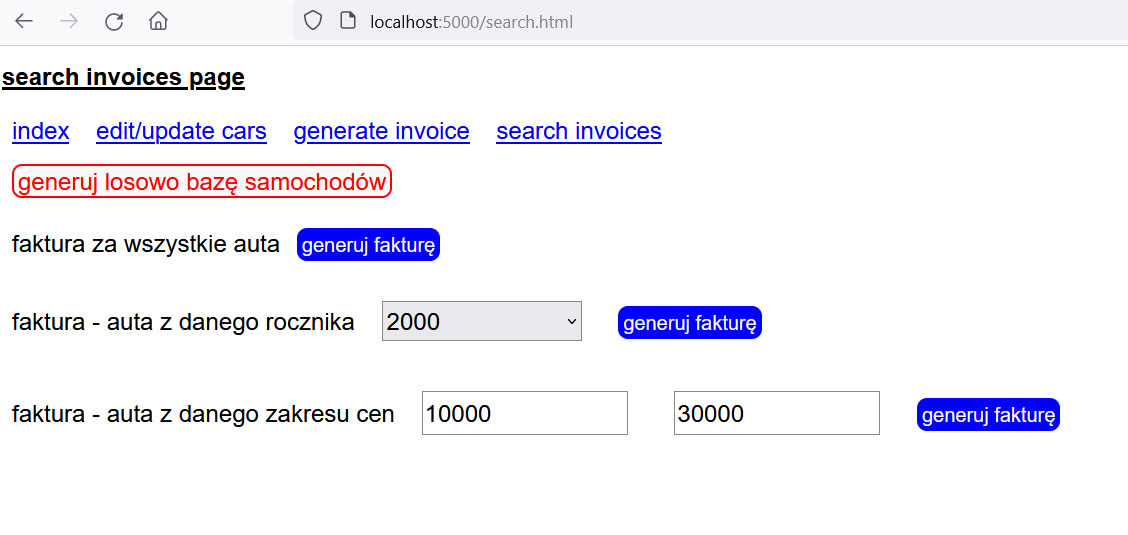Screen dimensions: 1128x535
Task: Open the tracking protection shield icon
Action: (313, 21)
